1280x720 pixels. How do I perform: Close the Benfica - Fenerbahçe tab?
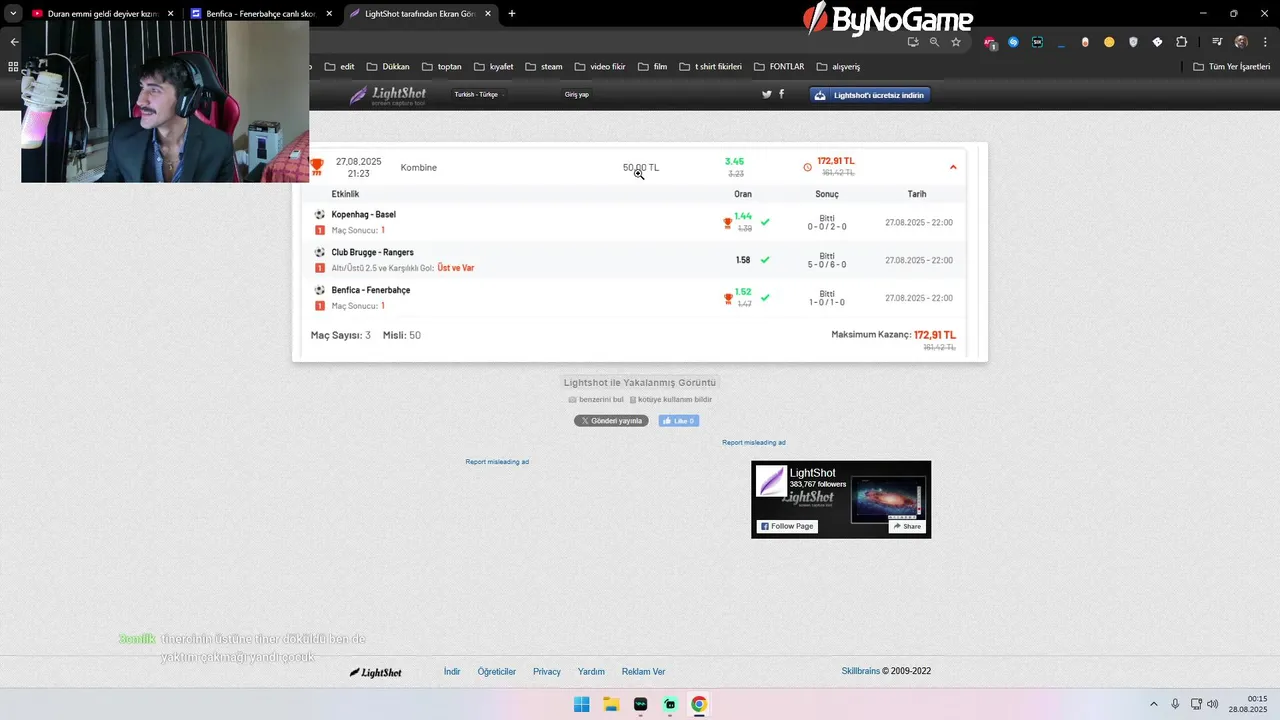tap(329, 14)
